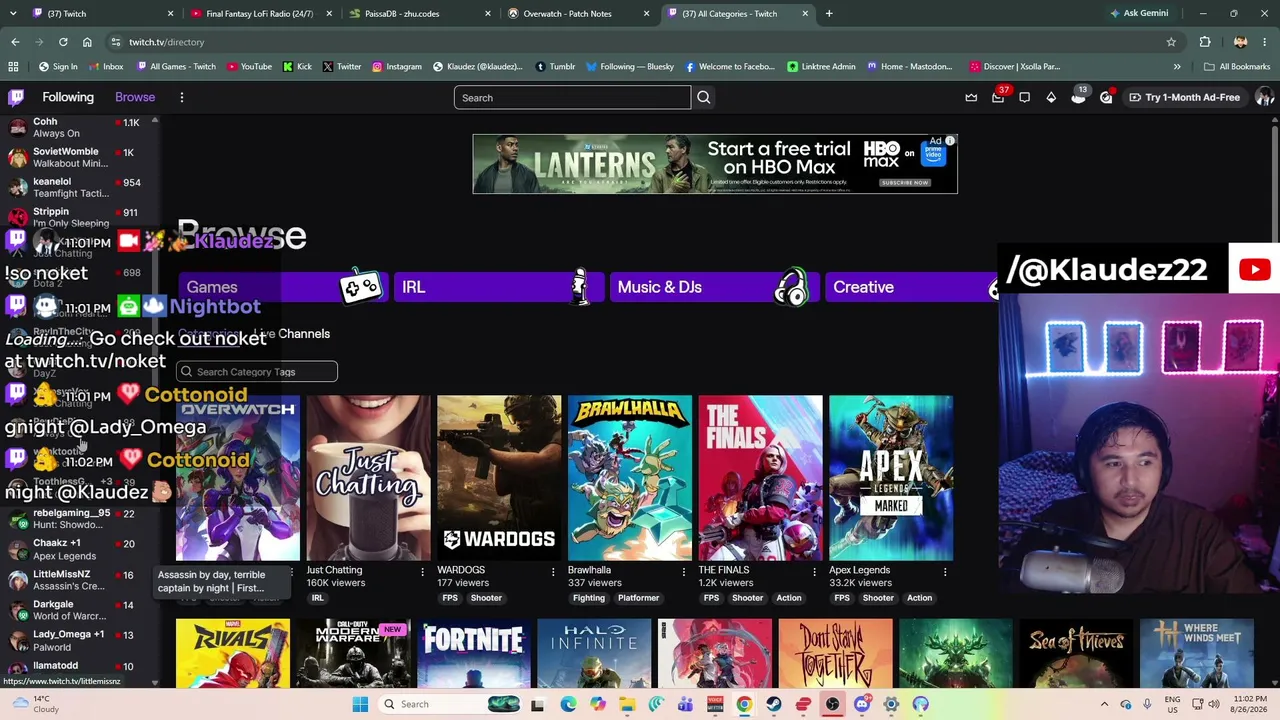This screenshot has width=1280, height=720.
Task: Open options menu for WARDOGS card
Action: click(553, 572)
